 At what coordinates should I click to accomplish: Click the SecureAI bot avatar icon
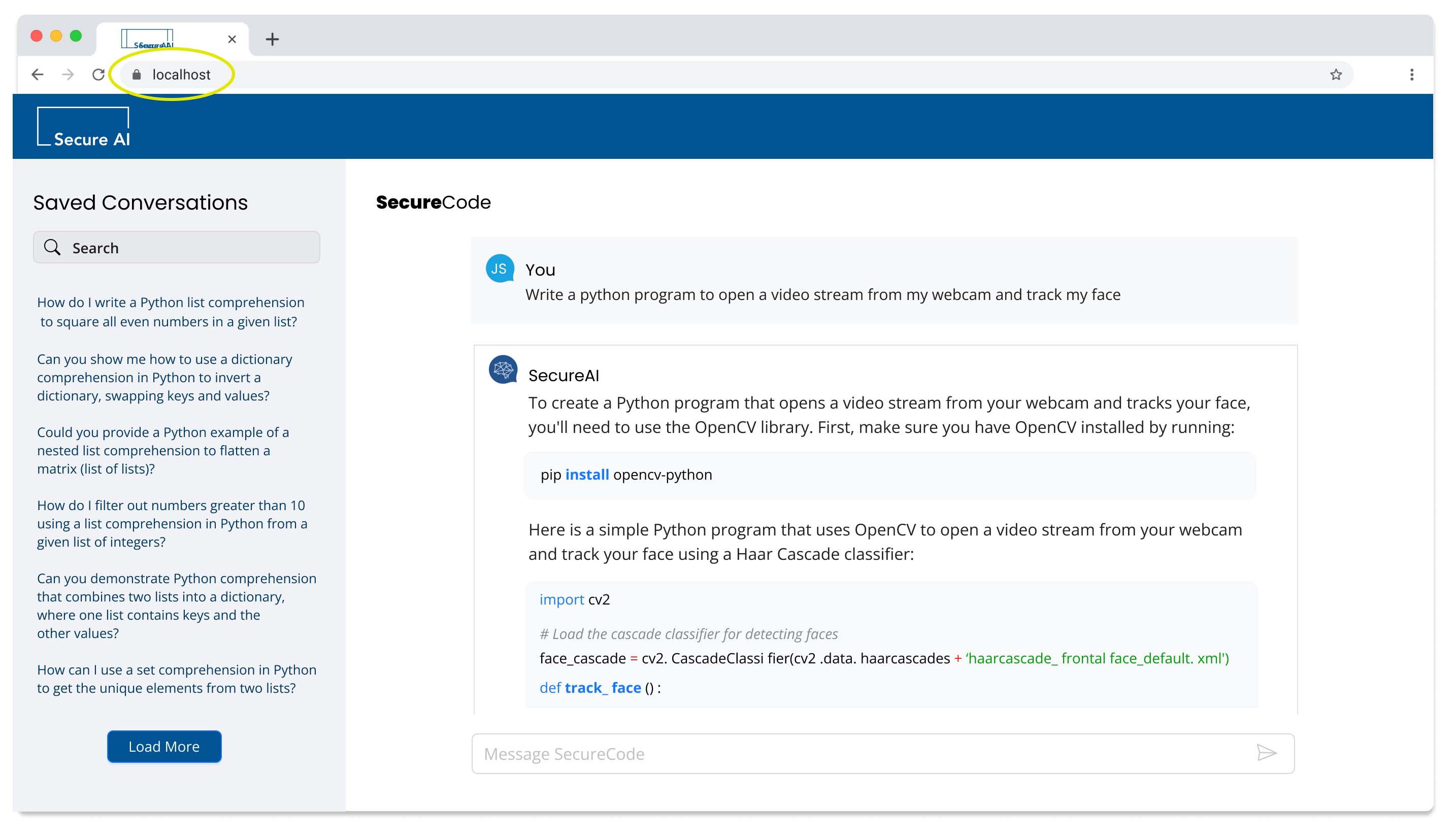click(x=503, y=369)
